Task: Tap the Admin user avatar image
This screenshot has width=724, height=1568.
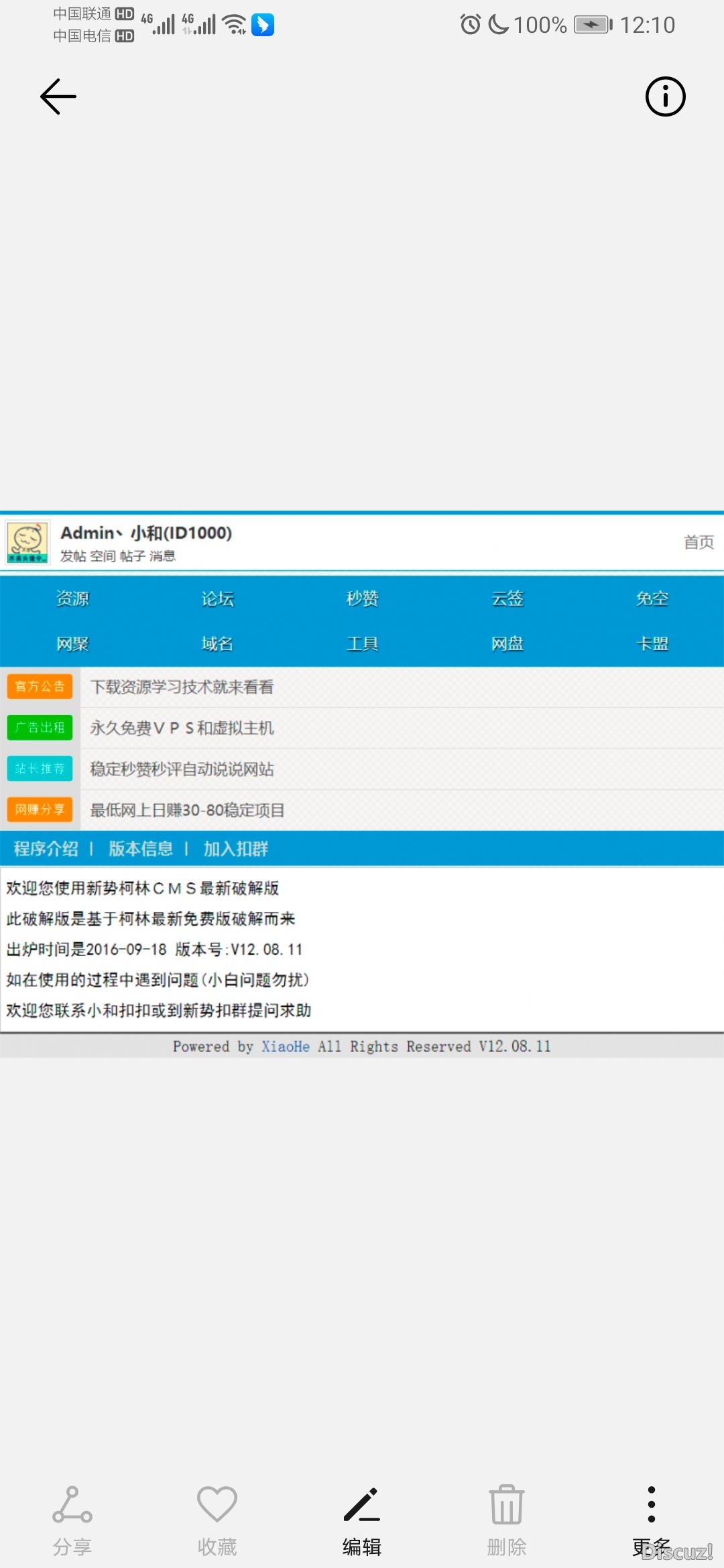Action: pyautogui.click(x=27, y=542)
